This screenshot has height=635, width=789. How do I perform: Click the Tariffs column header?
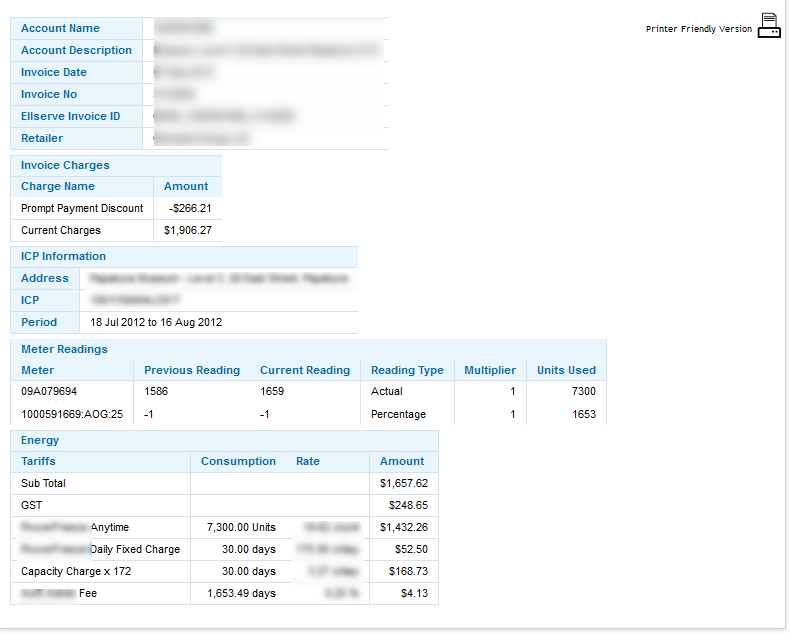tap(38, 461)
